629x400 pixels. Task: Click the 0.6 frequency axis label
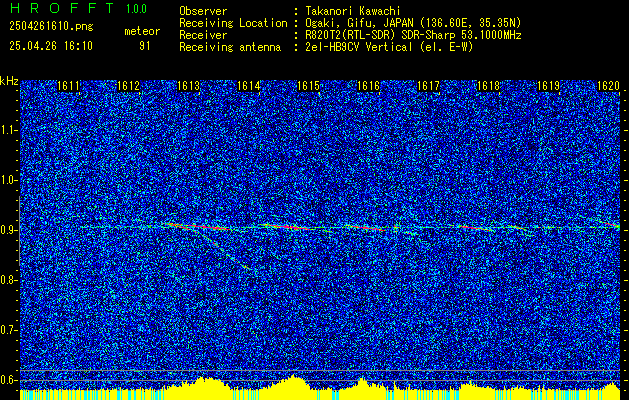[x=9, y=380]
